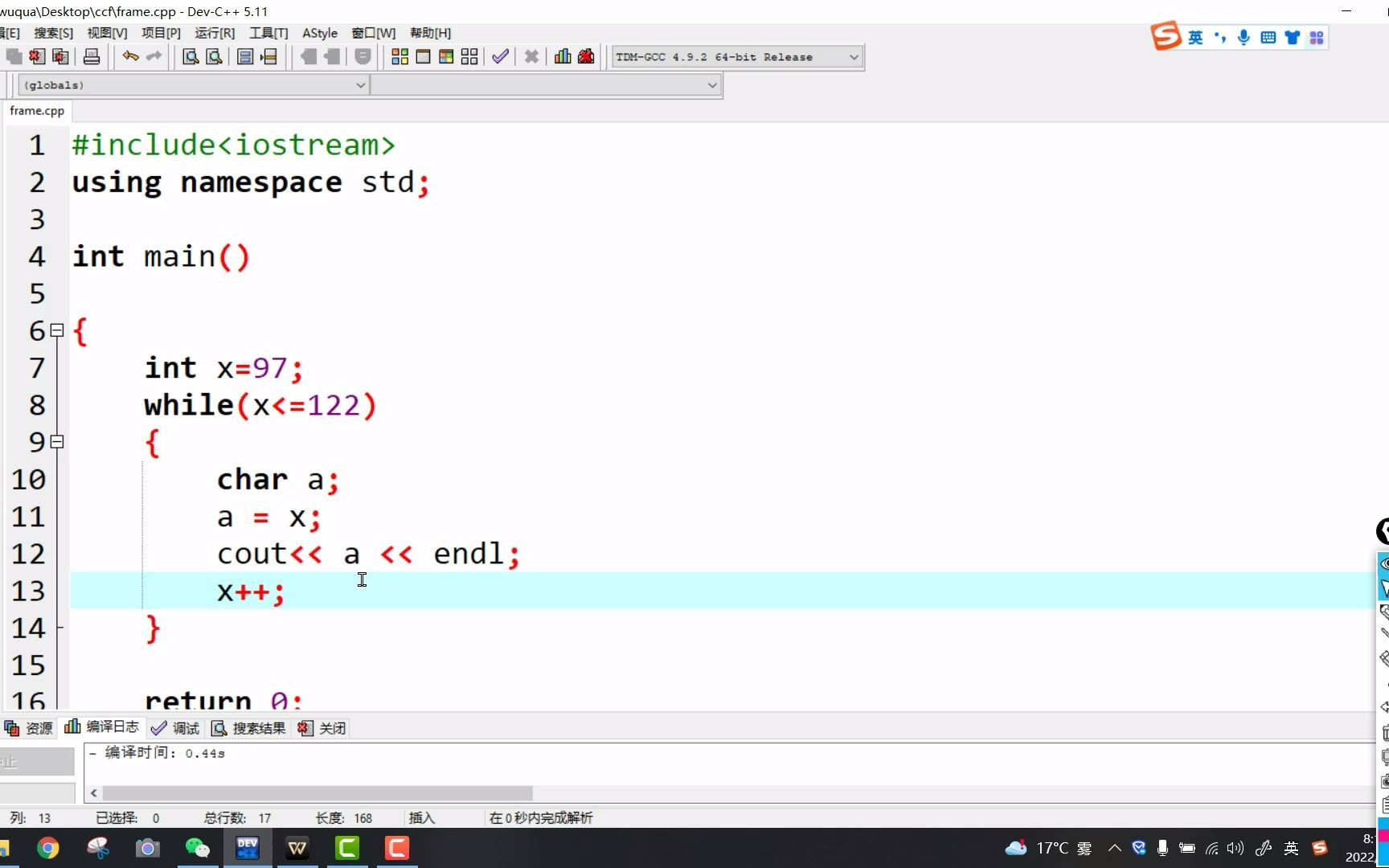The width and height of the screenshot is (1389, 868).
Task: Click the compile log scroll-left arrow
Action: [94, 793]
